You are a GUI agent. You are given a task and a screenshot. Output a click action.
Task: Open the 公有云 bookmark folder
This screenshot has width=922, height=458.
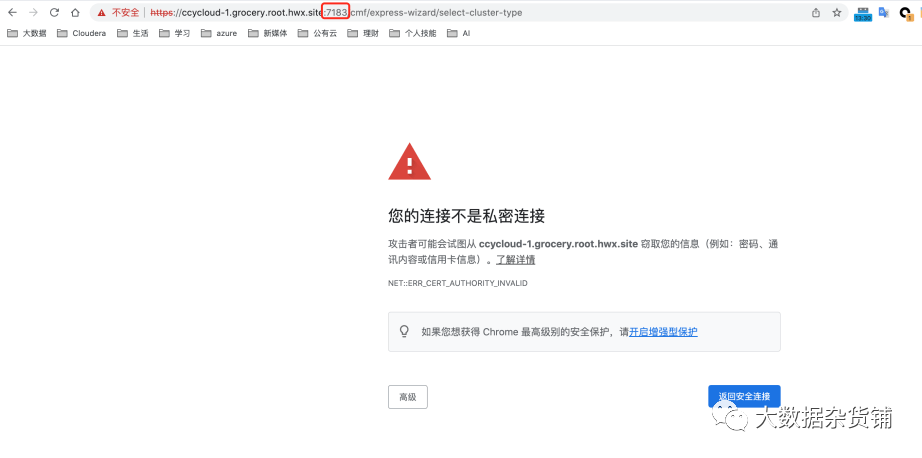318,34
